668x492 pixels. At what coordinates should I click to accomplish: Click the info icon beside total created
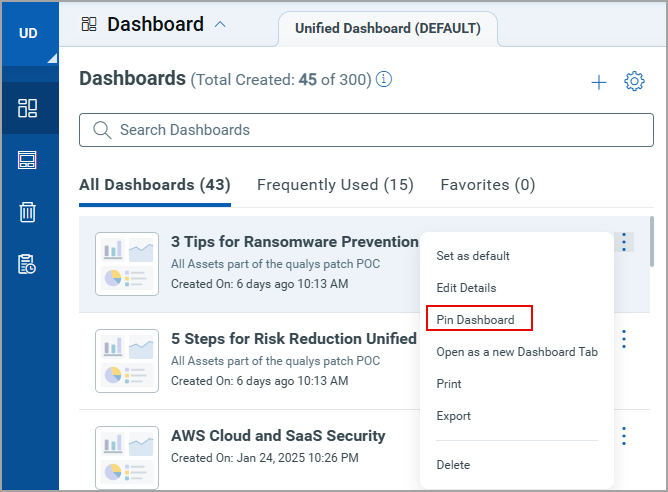pyautogui.click(x=384, y=79)
